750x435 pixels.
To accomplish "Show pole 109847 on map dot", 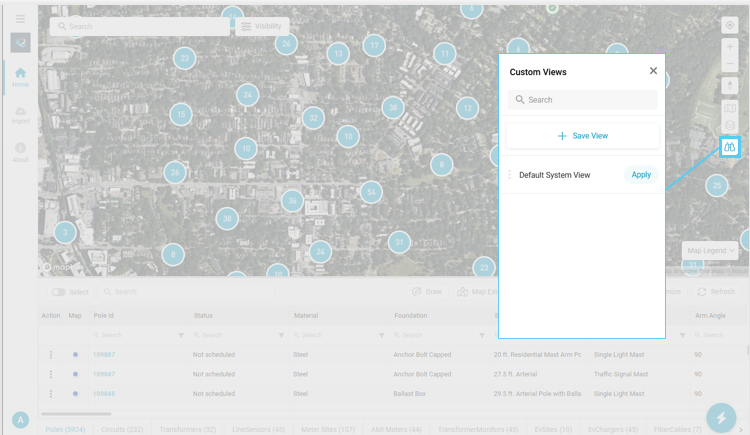I will click(75, 374).
